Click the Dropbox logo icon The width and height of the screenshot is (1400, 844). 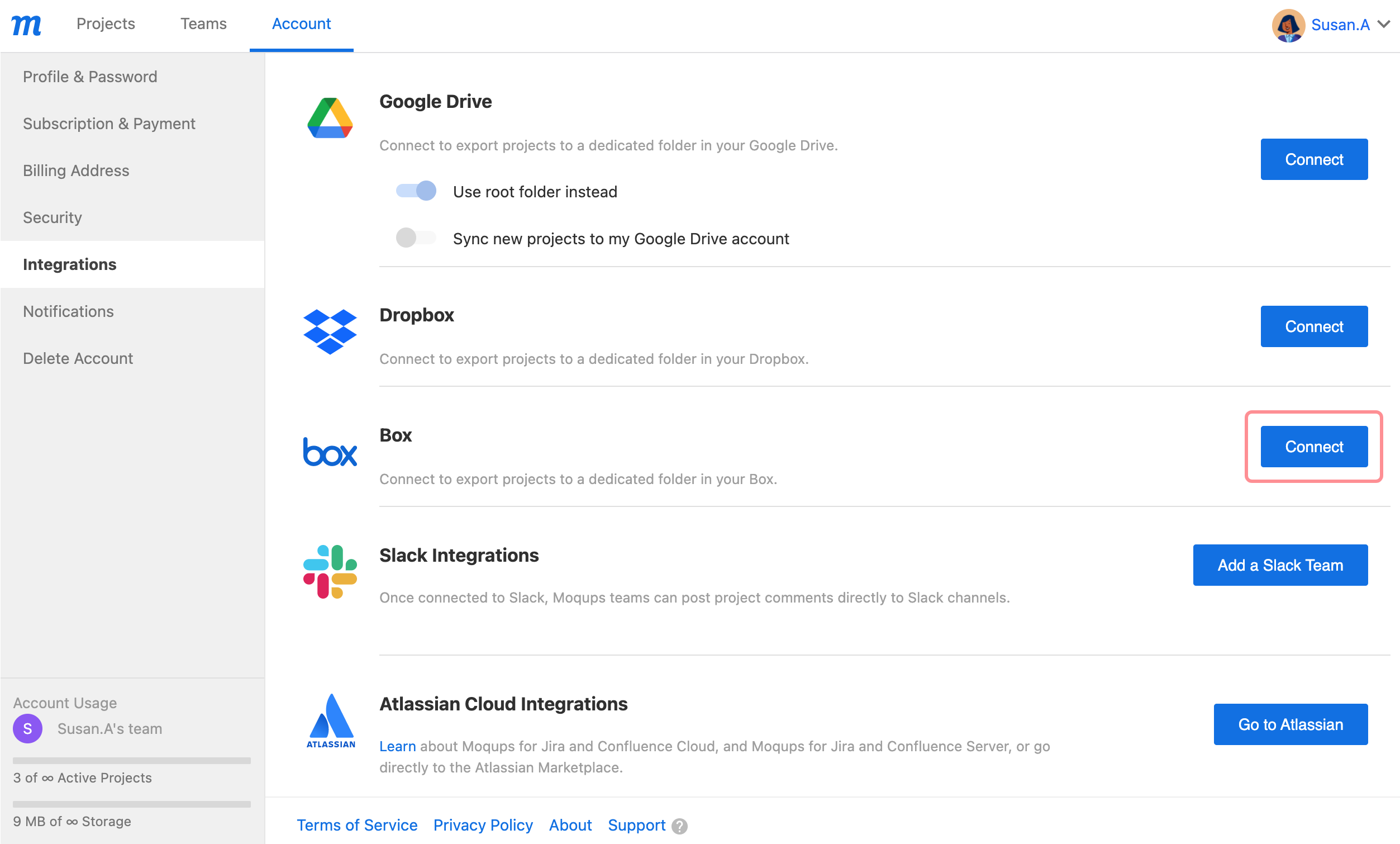(x=330, y=331)
